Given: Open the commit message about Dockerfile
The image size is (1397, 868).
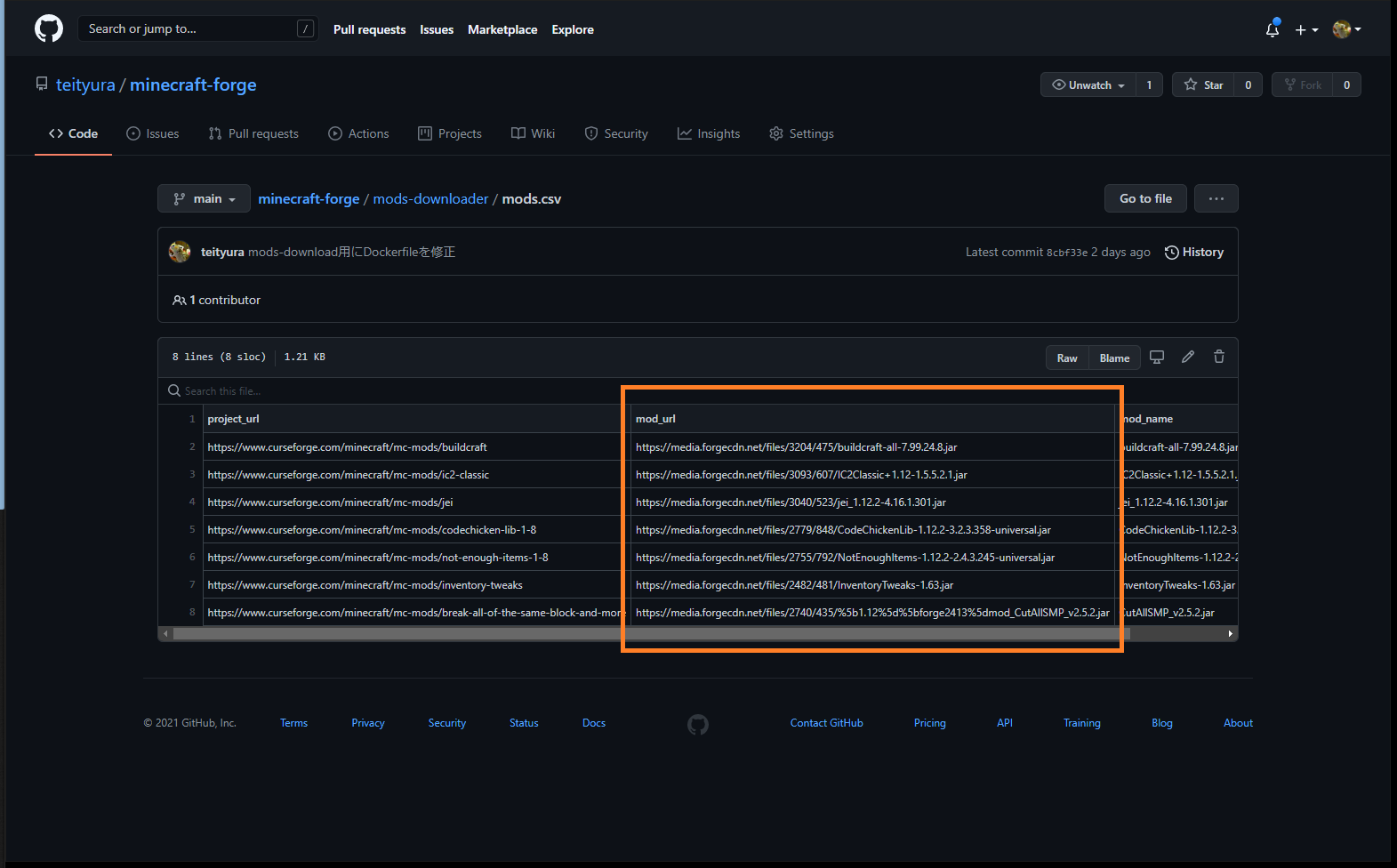Looking at the screenshot, I should [x=351, y=252].
